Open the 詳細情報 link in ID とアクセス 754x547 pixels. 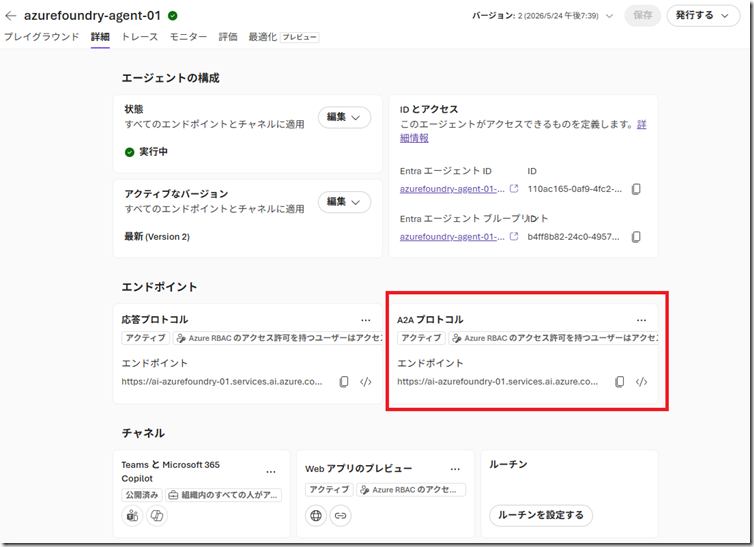[x=414, y=138]
